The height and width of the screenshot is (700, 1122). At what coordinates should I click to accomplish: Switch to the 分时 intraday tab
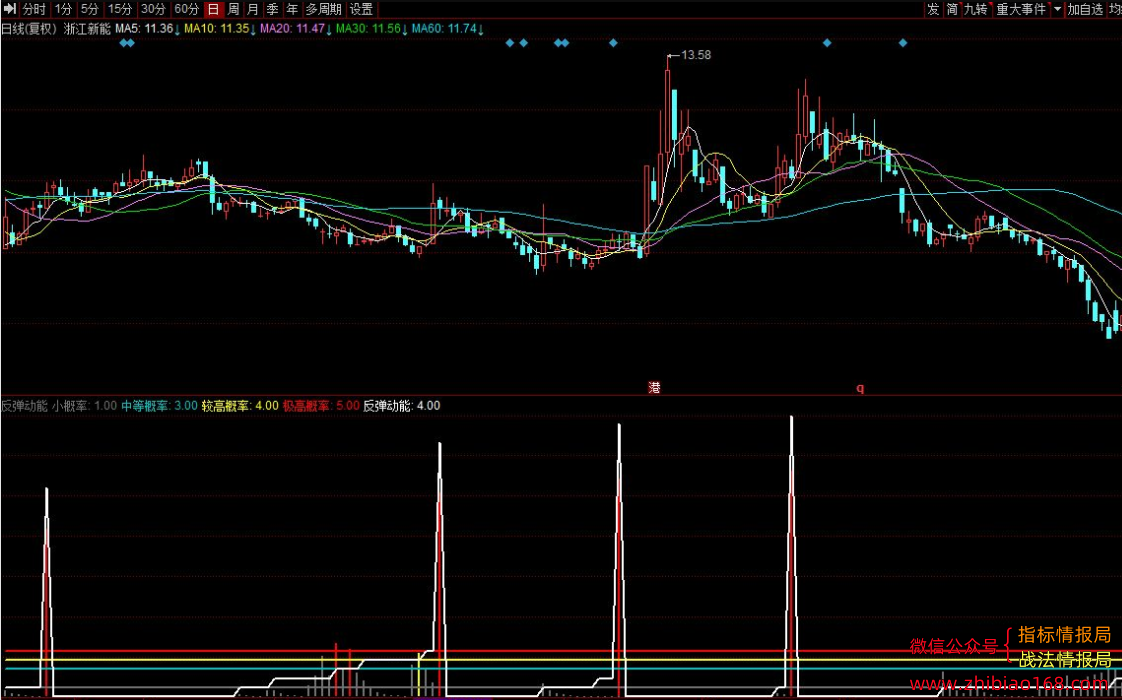[x=34, y=9]
